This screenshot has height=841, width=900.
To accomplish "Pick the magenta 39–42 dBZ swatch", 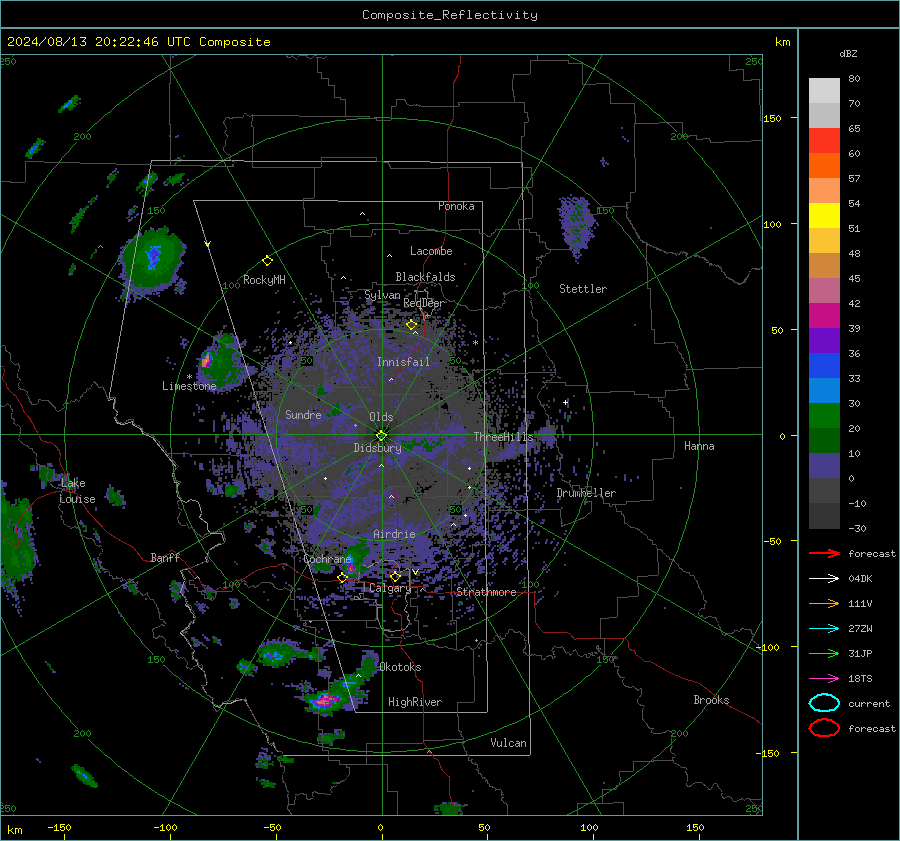I will point(824,315).
